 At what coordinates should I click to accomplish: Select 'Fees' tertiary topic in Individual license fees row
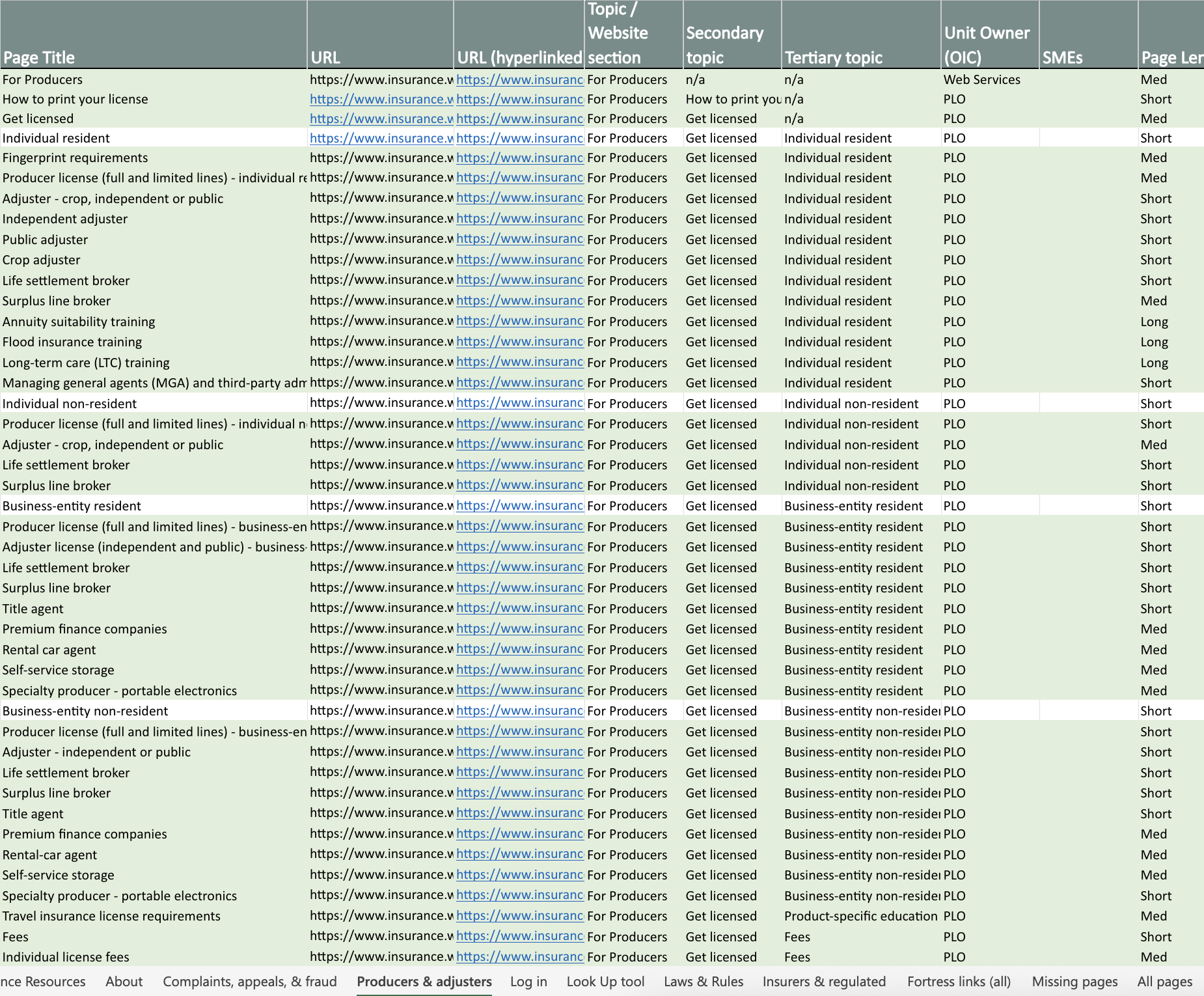pyautogui.click(x=861, y=957)
